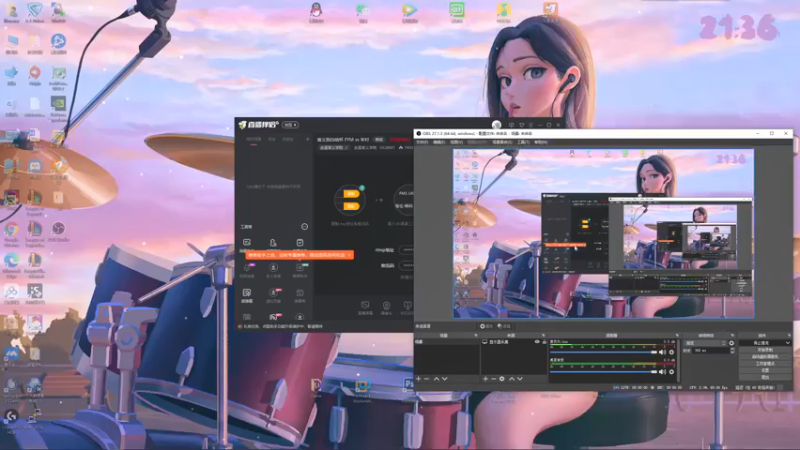Open OBS View menu
This screenshot has height=450, width=800.
pyautogui.click(x=456, y=142)
